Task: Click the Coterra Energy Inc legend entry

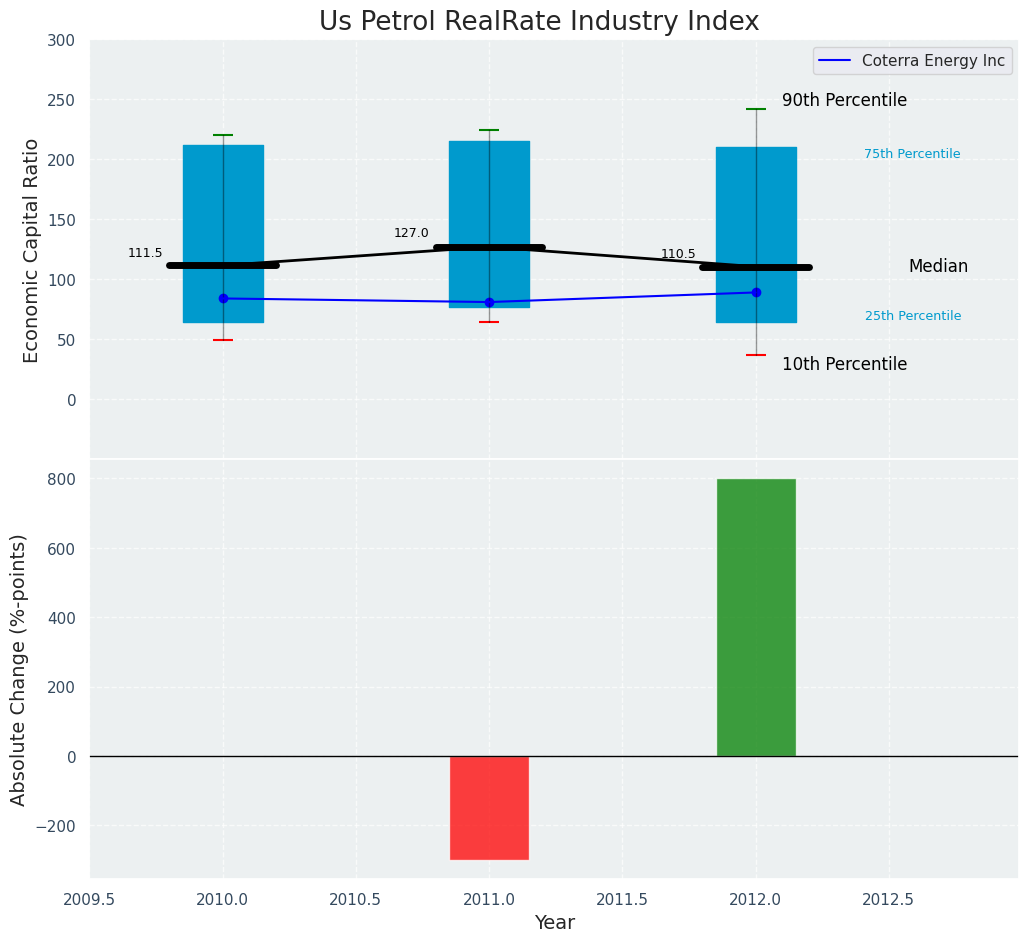Action: pyautogui.click(x=932, y=61)
